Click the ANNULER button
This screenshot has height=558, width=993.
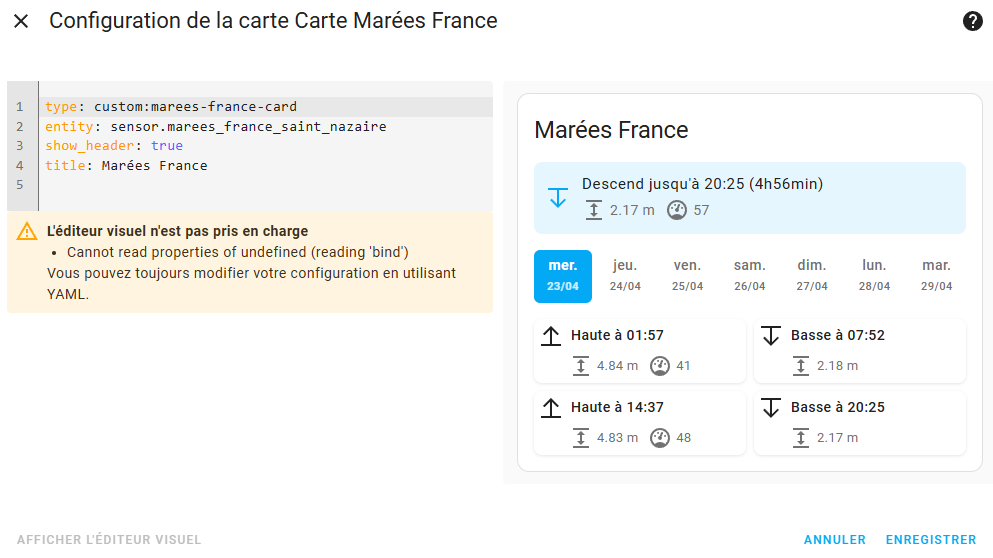(x=835, y=540)
